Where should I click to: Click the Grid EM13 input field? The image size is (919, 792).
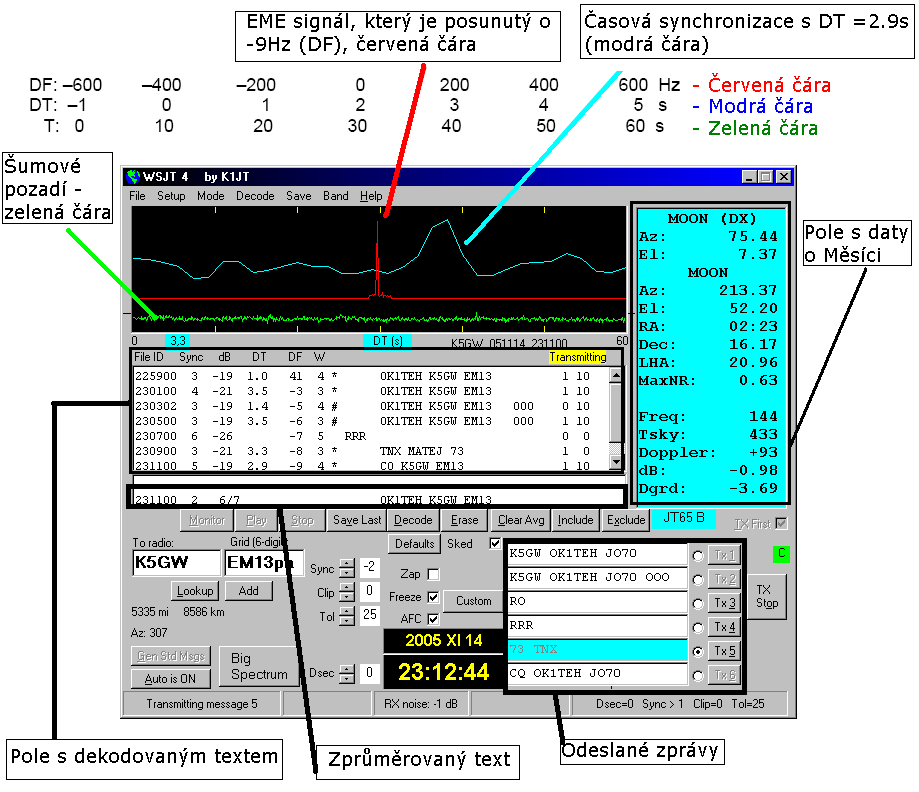tap(264, 563)
